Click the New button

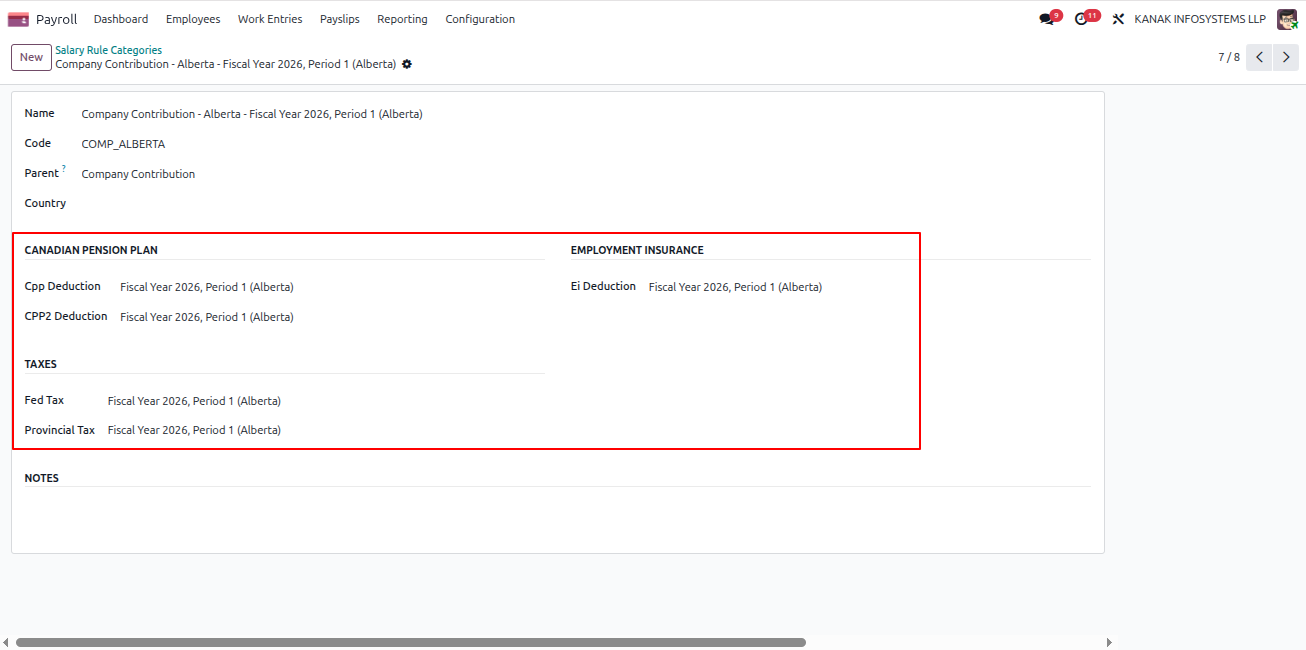pyautogui.click(x=31, y=57)
